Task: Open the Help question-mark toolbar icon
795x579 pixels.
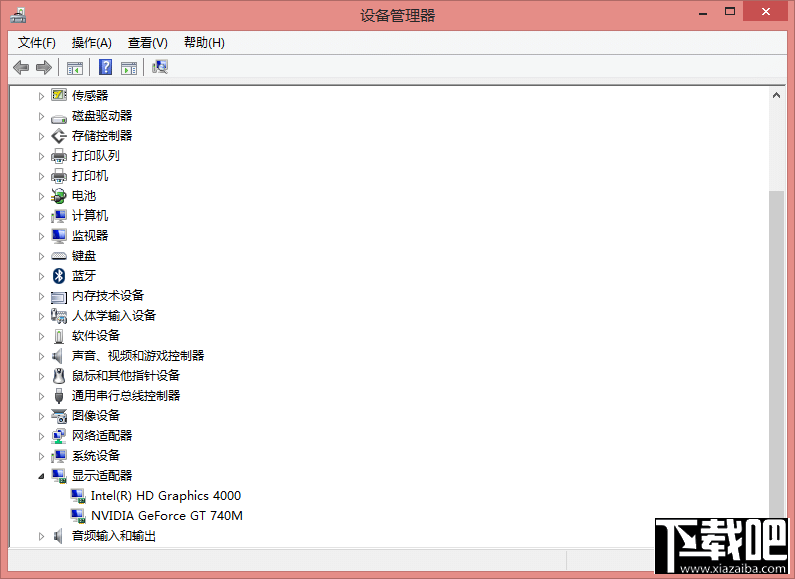Action: pos(105,67)
